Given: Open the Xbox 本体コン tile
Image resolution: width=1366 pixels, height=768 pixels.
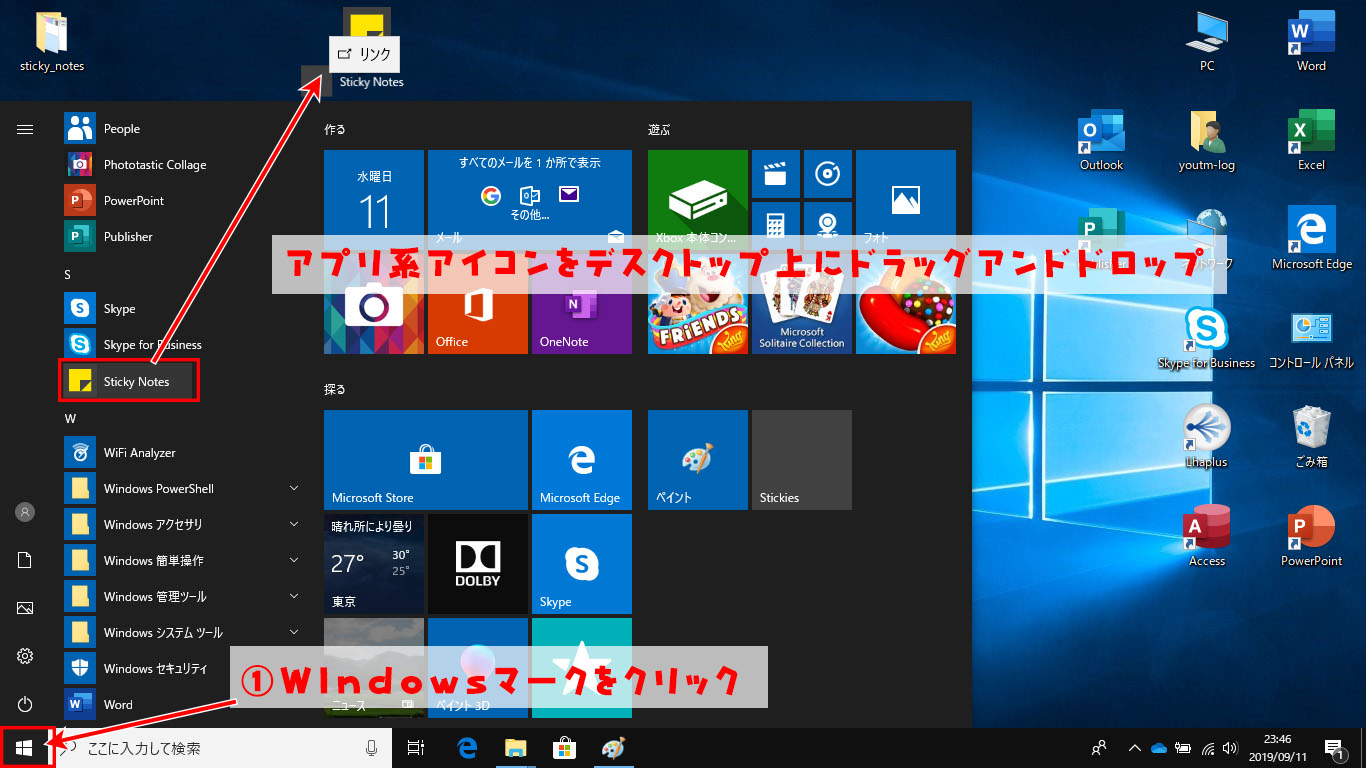Looking at the screenshot, I should click(x=698, y=200).
